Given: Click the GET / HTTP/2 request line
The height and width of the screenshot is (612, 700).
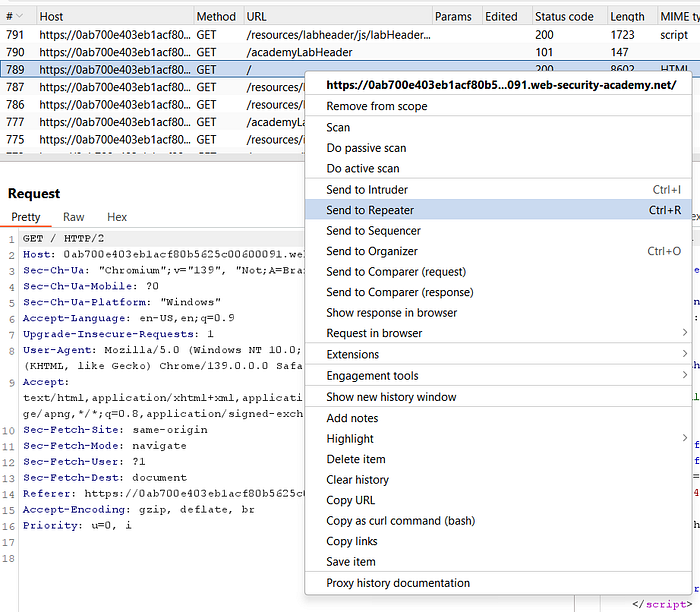Looking at the screenshot, I should click(x=63, y=238).
